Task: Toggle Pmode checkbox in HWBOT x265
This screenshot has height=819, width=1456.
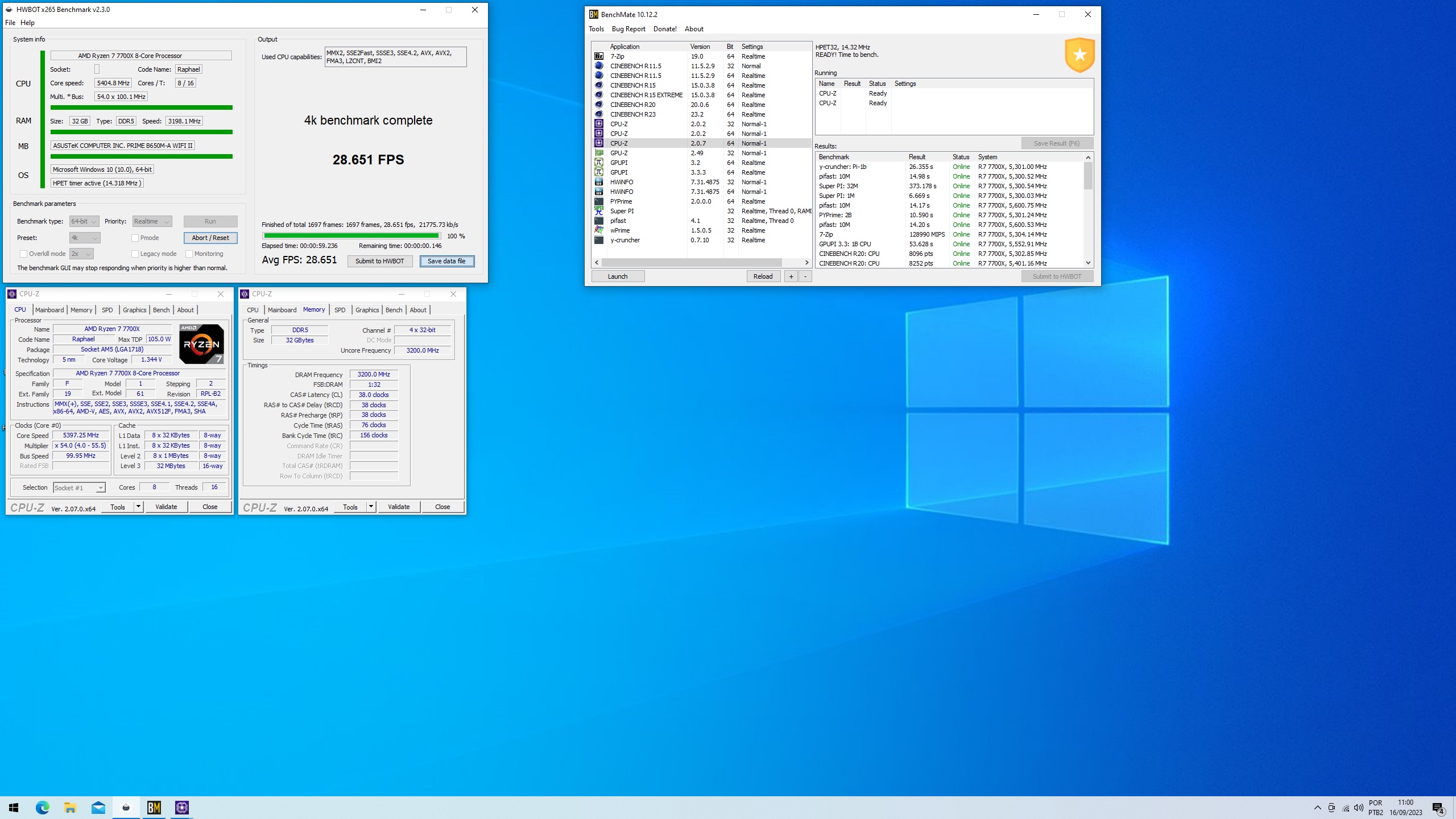Action: pos(135,238)
